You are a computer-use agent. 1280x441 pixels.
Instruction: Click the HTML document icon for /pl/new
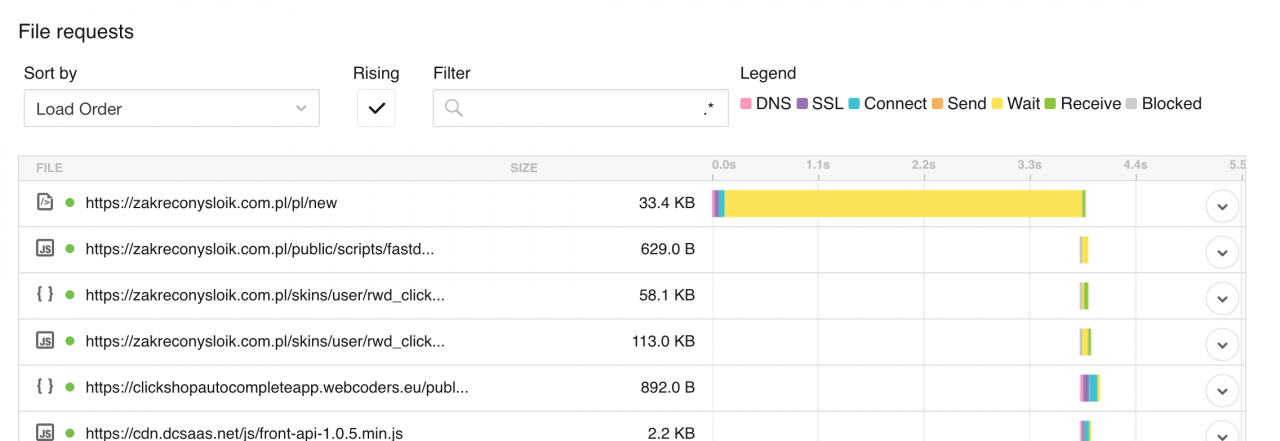[x=44, y=202]
